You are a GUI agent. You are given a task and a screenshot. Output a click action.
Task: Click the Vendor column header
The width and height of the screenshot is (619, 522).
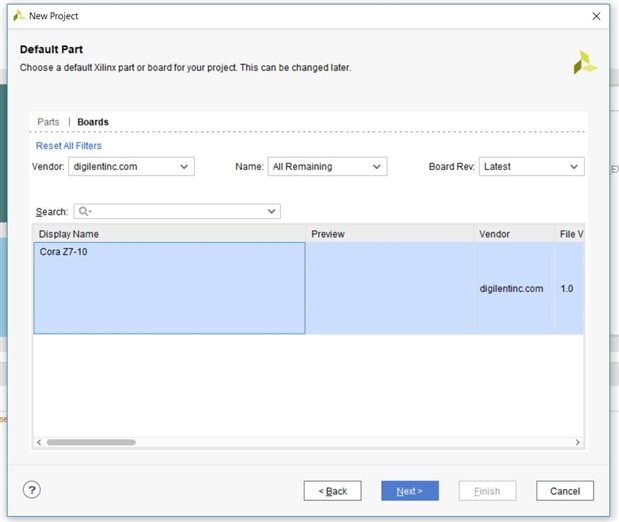(514, 234)
